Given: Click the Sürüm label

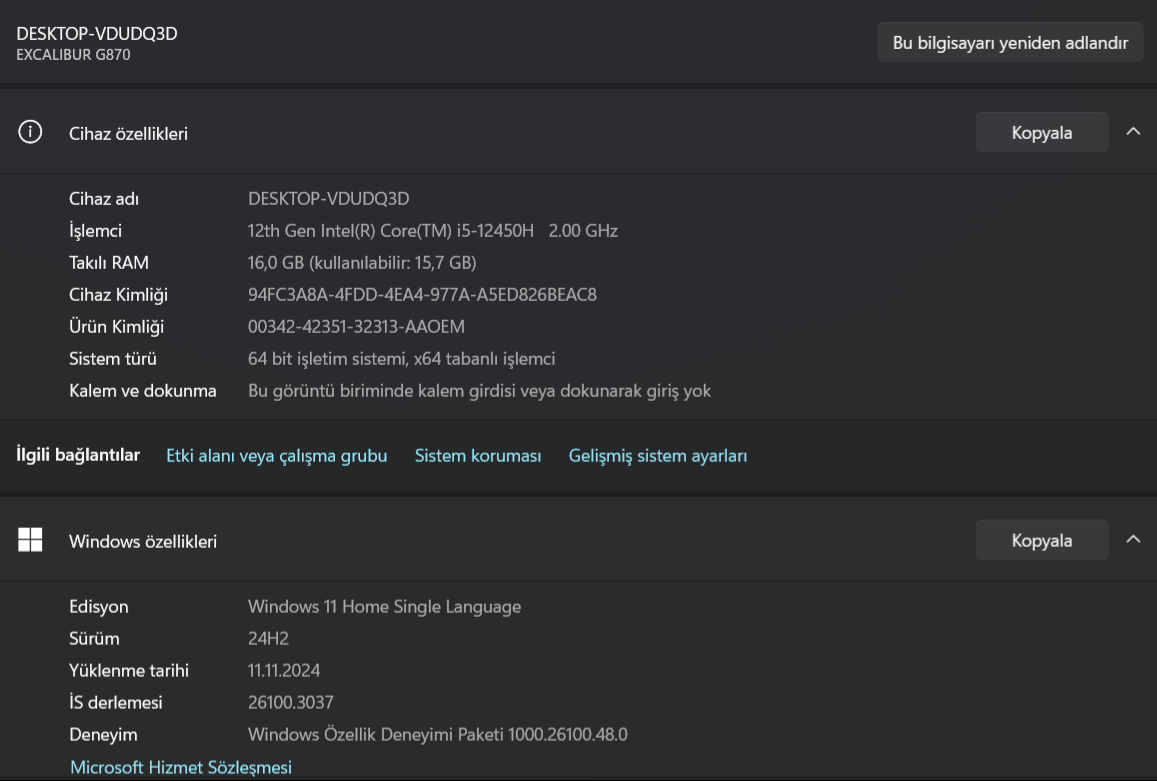Looking at the screenshot, I should (x=94, y=638).
